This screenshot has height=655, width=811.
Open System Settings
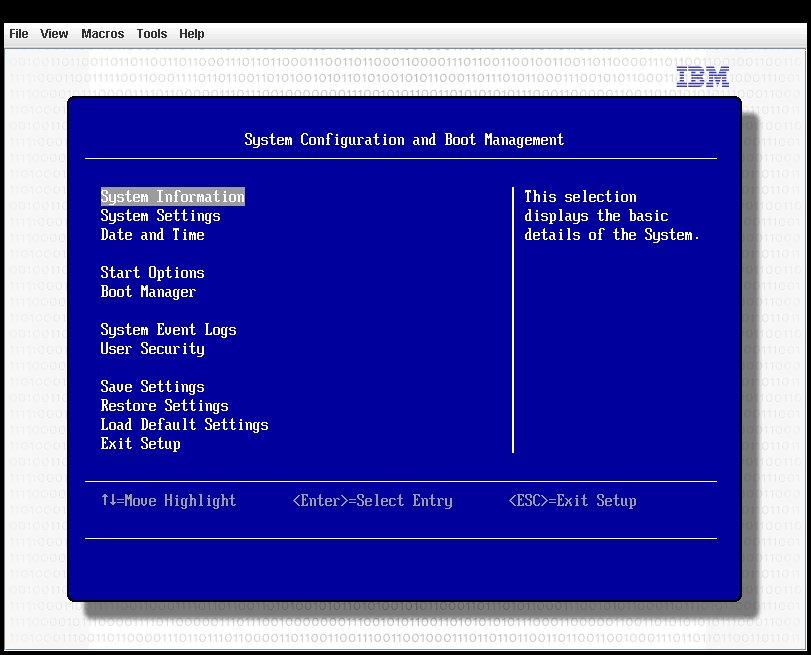coord(160,215)
